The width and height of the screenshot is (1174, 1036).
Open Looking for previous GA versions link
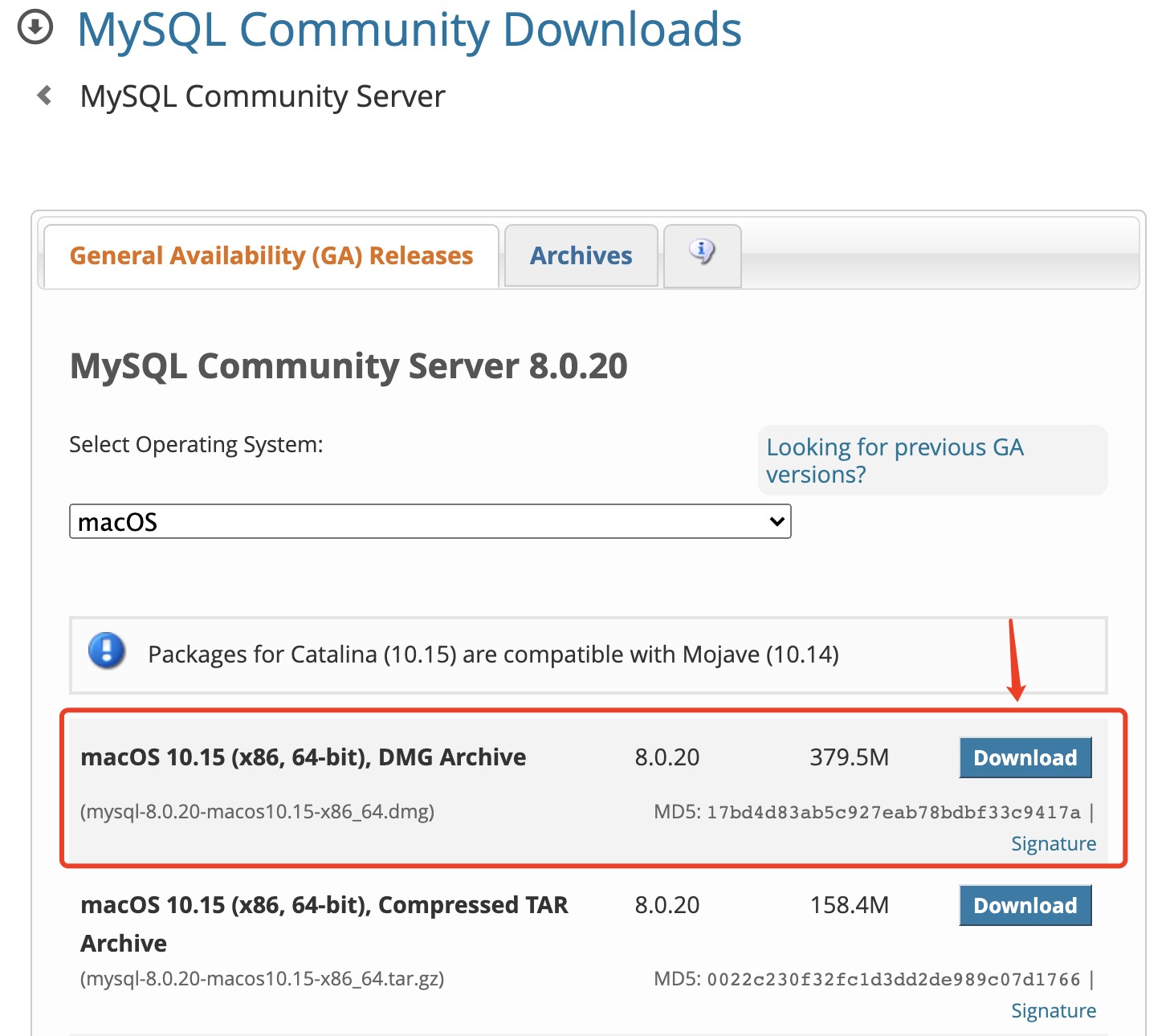pos(895,460)
